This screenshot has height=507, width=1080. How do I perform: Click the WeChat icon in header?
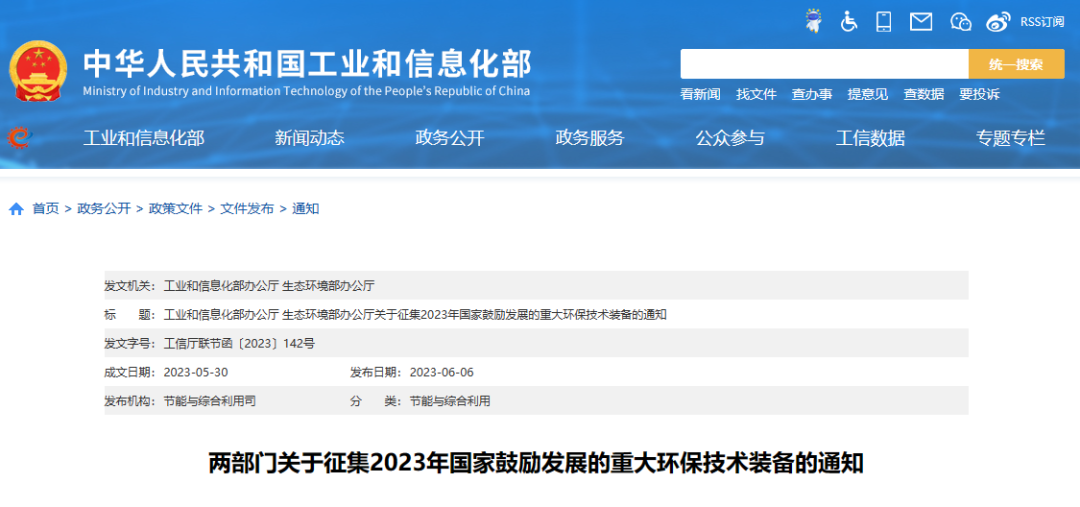961,21
